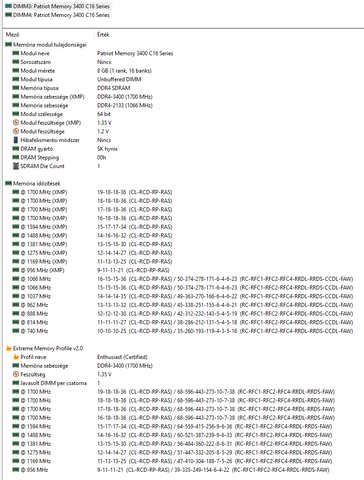The image size is (364, 480).
Task: Select the Unbuffered DIMM value
Action: 119,79
